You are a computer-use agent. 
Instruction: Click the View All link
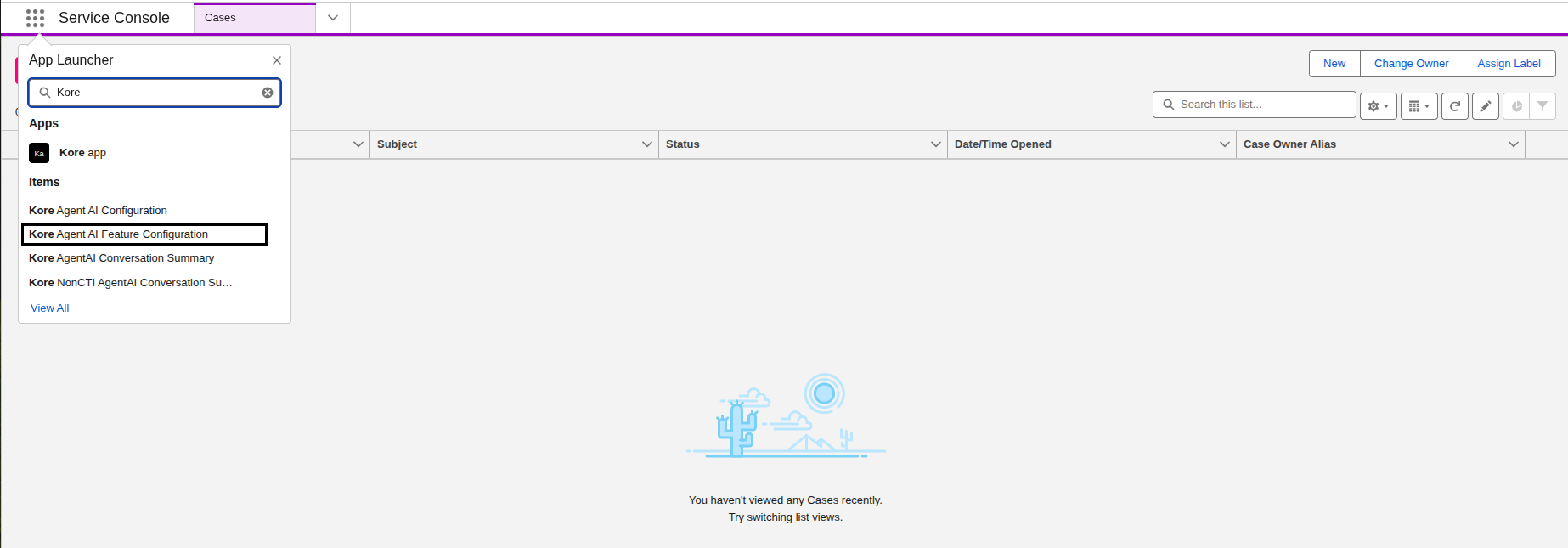pyautogui.click(x=50, y=308)
